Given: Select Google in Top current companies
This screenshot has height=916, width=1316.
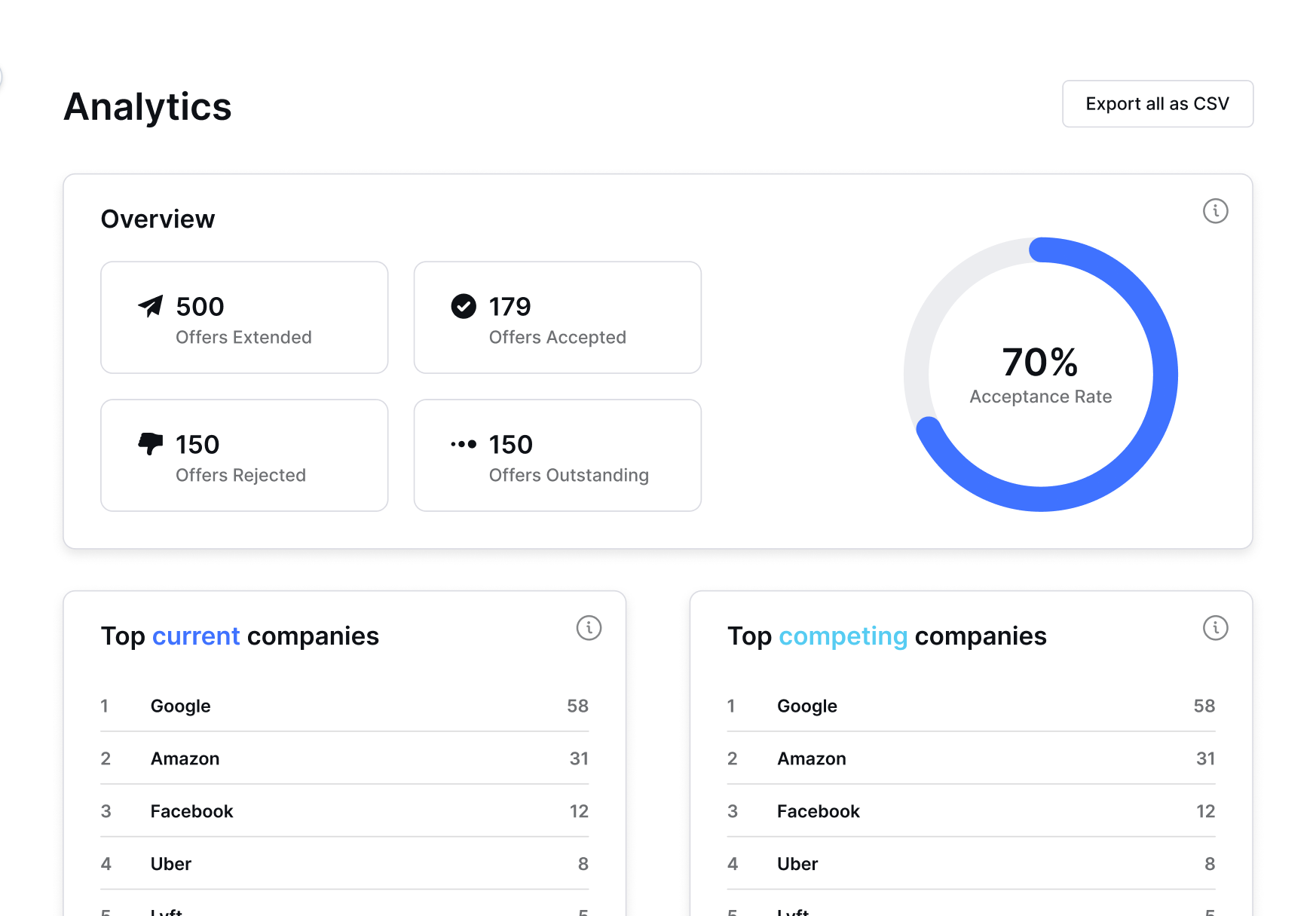Looking at the screenshot, I should click(181, 706).
